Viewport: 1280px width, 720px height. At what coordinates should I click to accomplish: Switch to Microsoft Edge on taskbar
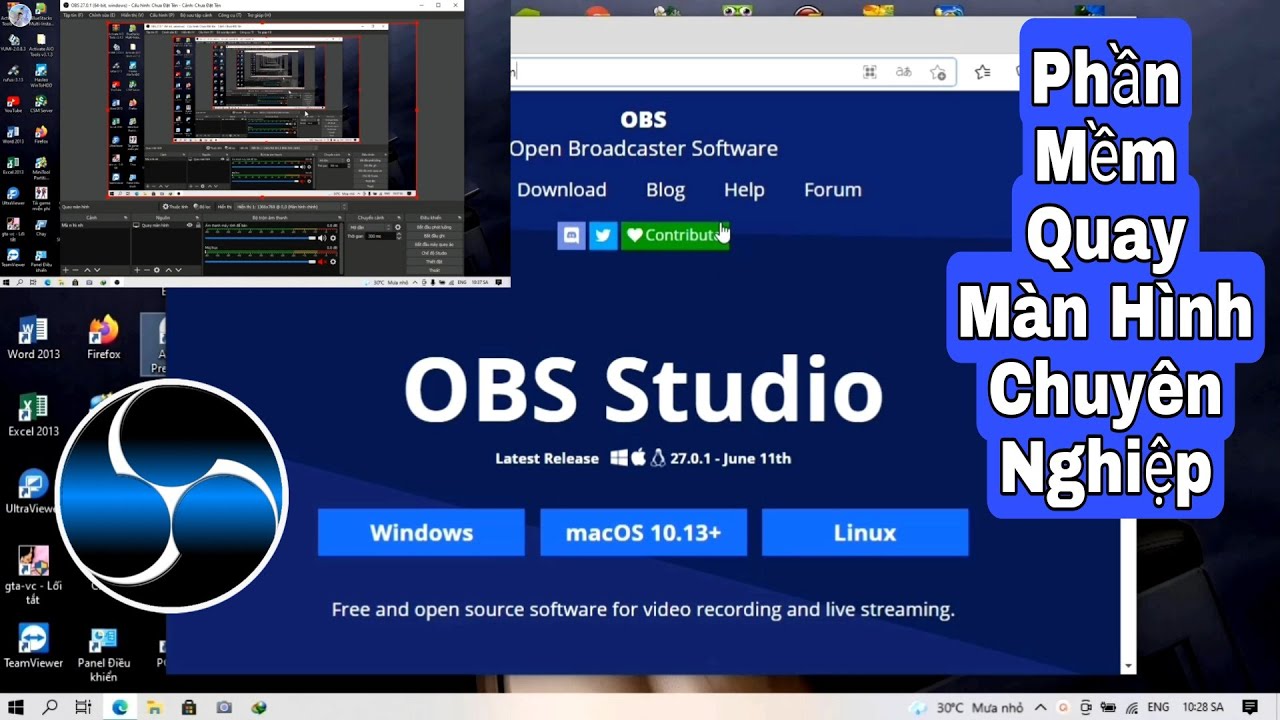pyautogui.click(x=119, y=707)
